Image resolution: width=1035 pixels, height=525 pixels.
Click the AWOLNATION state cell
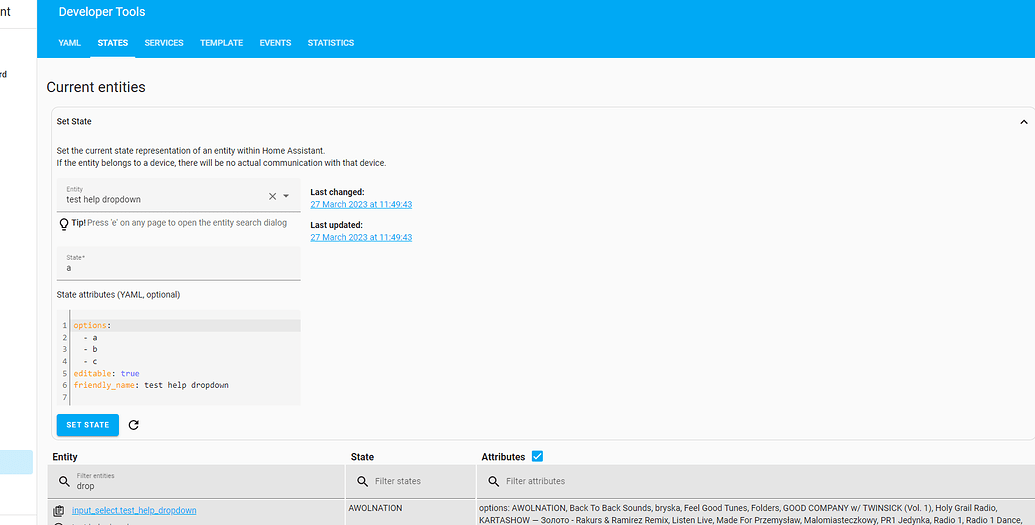pos(376,508)
